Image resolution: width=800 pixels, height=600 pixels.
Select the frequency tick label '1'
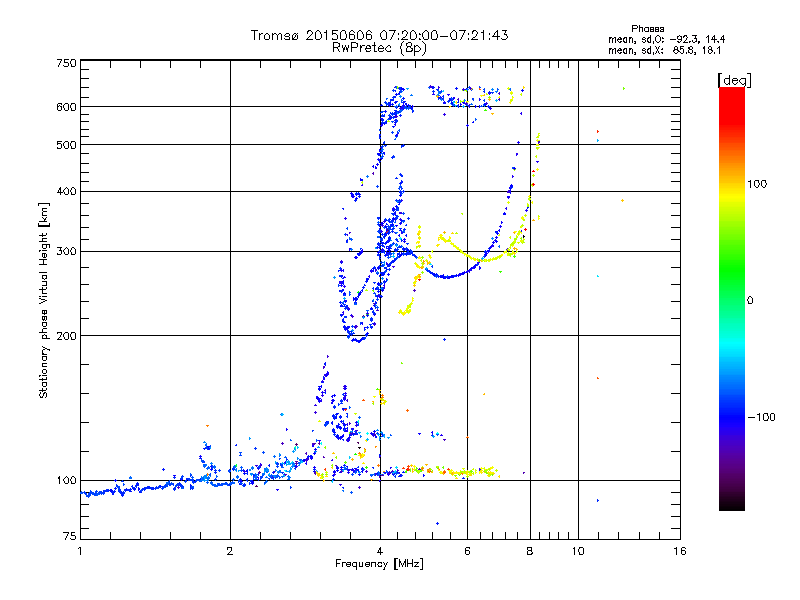pos(80,551)
